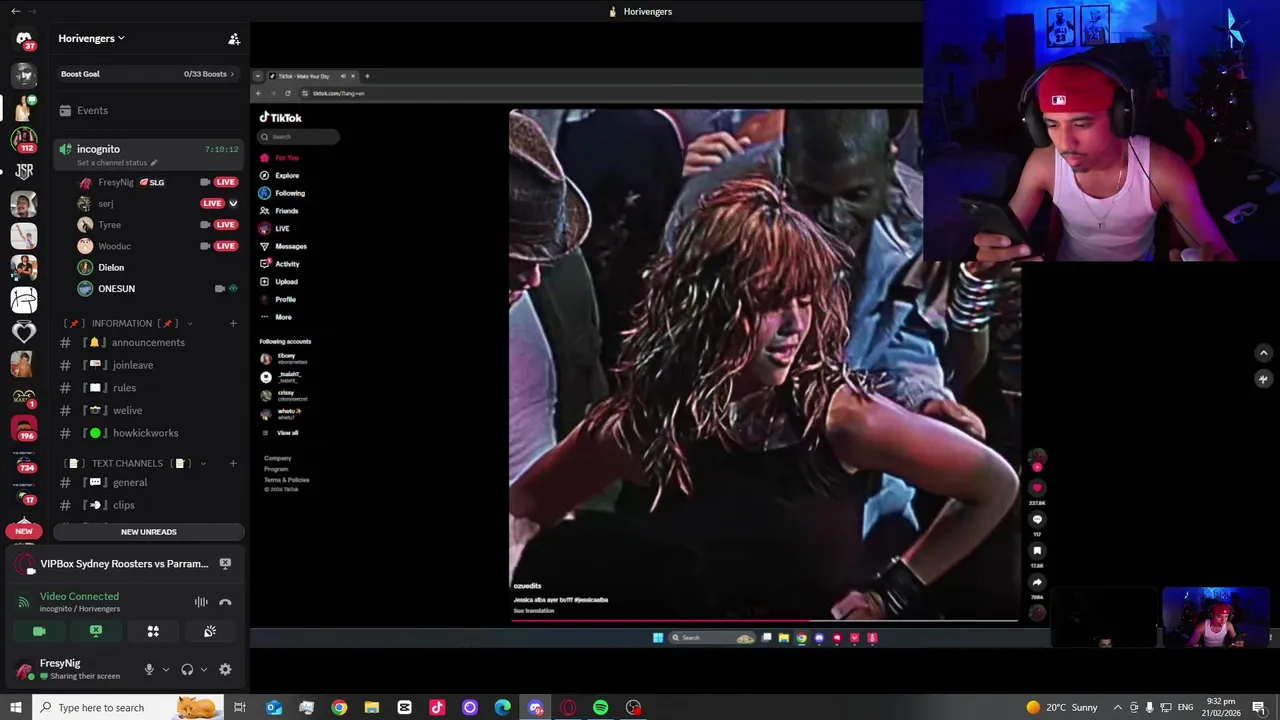Select FresyNig in voice channel

click(x=116, y=182)
